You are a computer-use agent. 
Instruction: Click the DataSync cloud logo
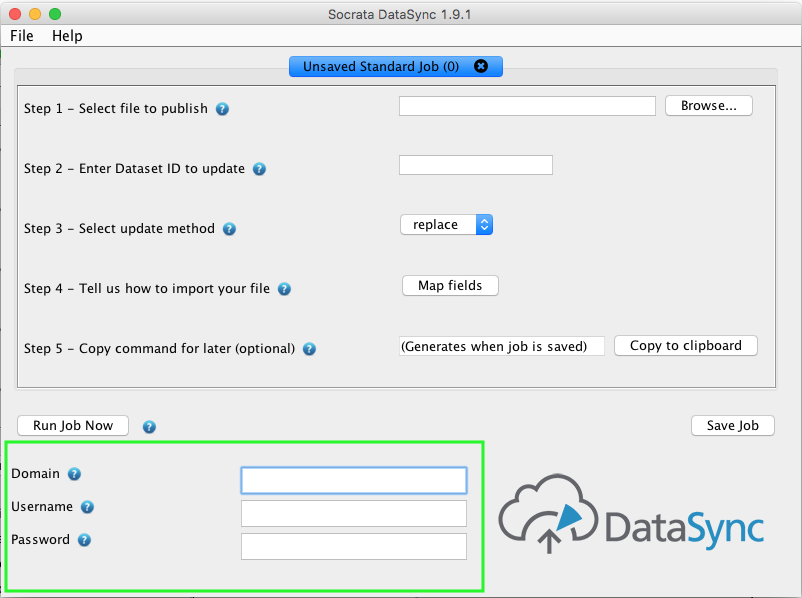(x=631, y=514)
